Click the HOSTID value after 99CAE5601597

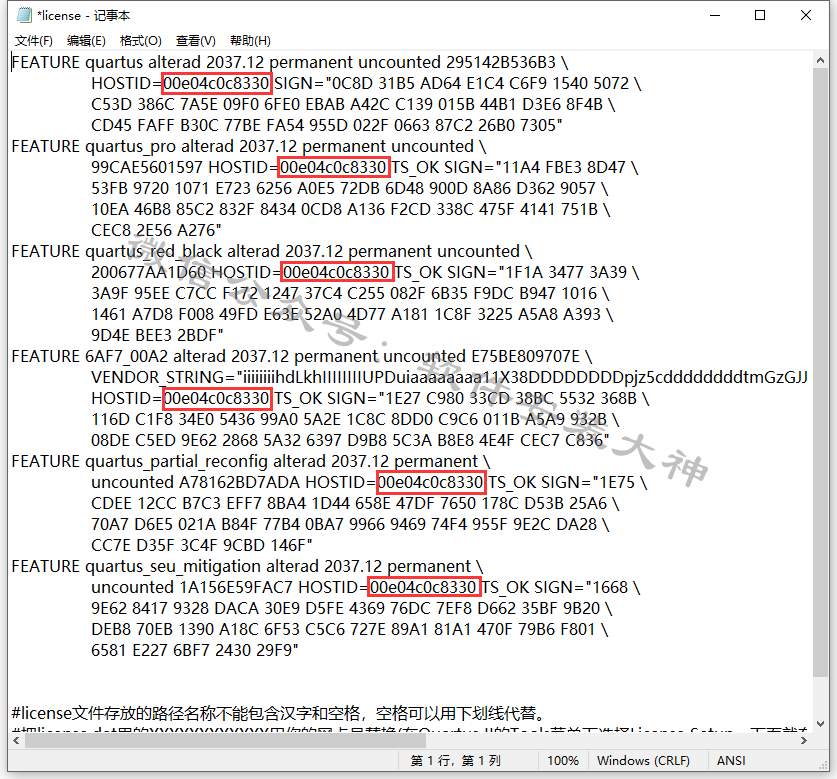(334, 167)
